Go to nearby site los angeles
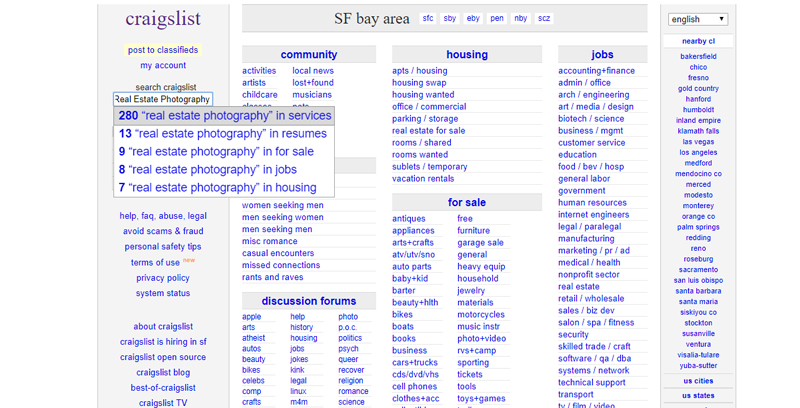Image resolution: width=800 pixels, height=408 pixels. click(698, 152)
